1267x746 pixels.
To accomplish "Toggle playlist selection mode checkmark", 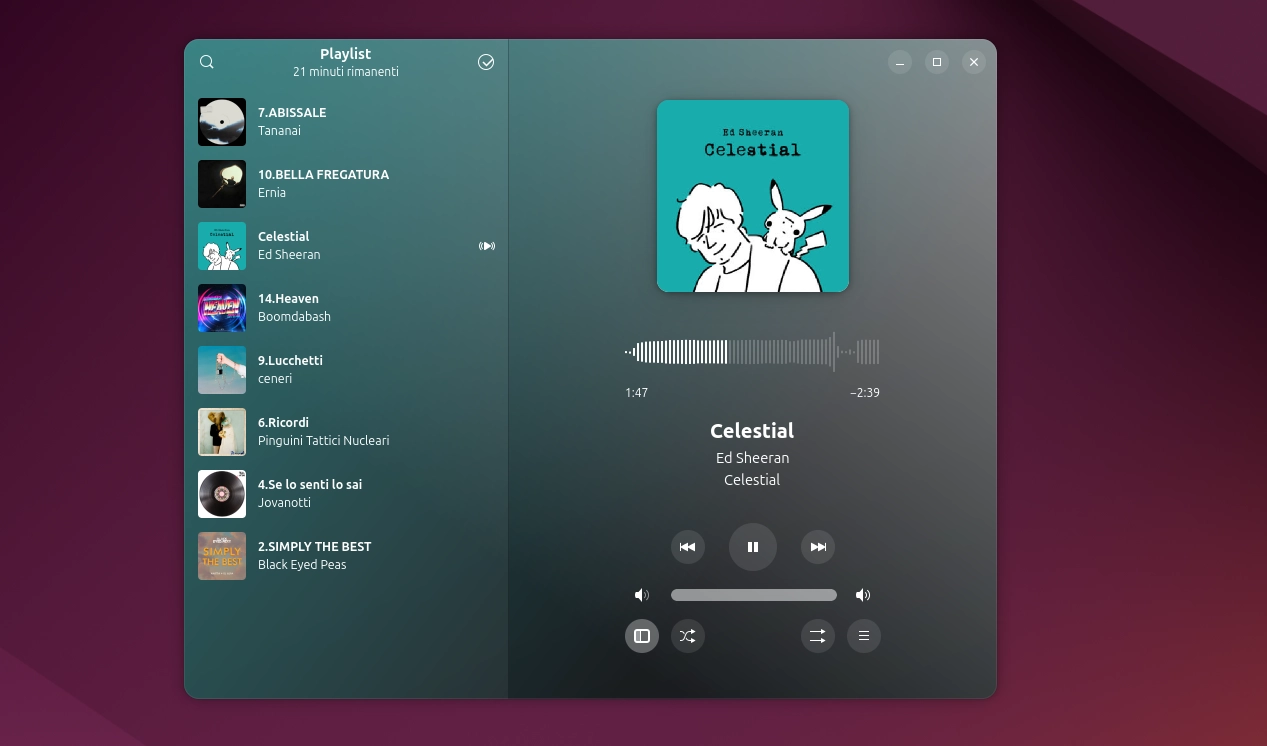I will point(486,62).
